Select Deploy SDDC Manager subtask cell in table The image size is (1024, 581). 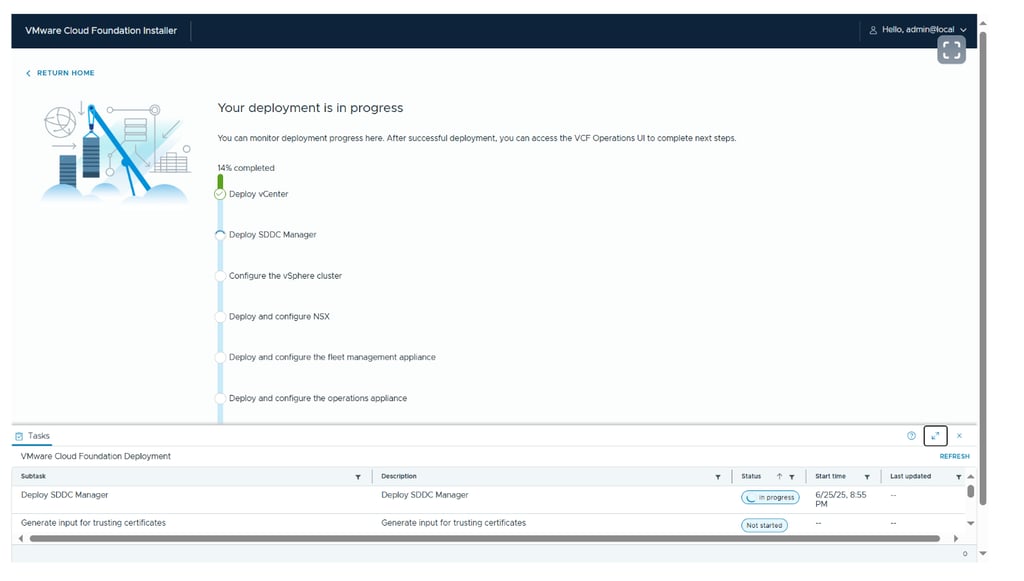(65, 495)
